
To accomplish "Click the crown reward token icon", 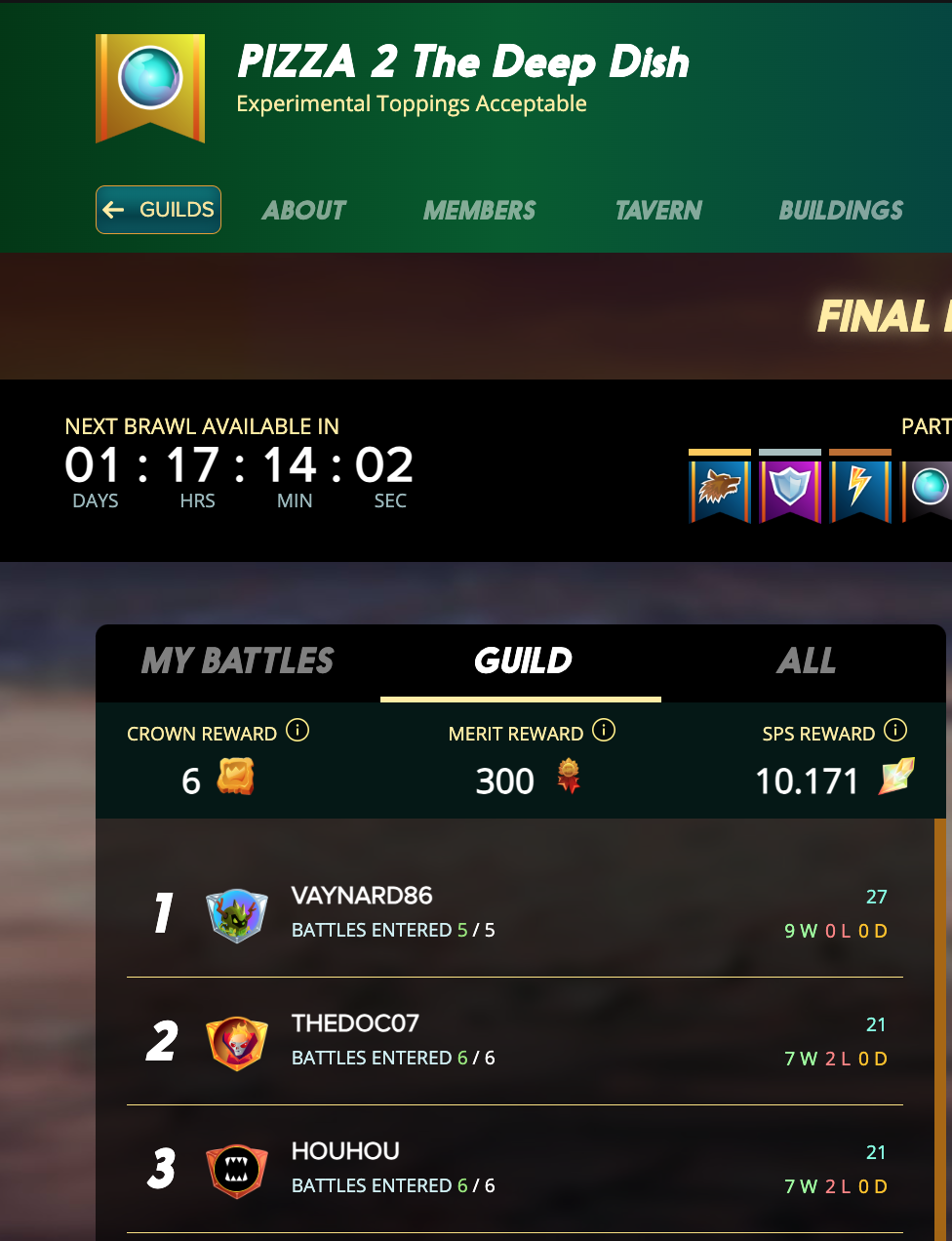I will (235, 778).
